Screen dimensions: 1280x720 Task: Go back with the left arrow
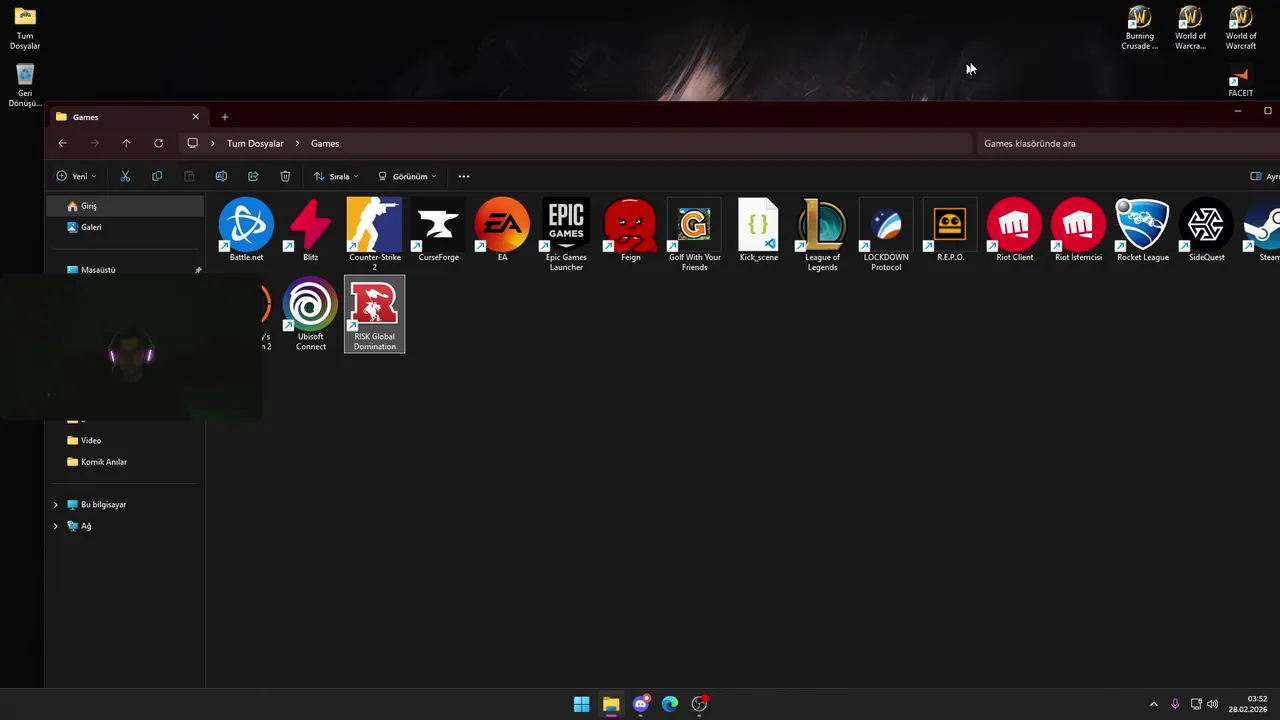[62, 143]
